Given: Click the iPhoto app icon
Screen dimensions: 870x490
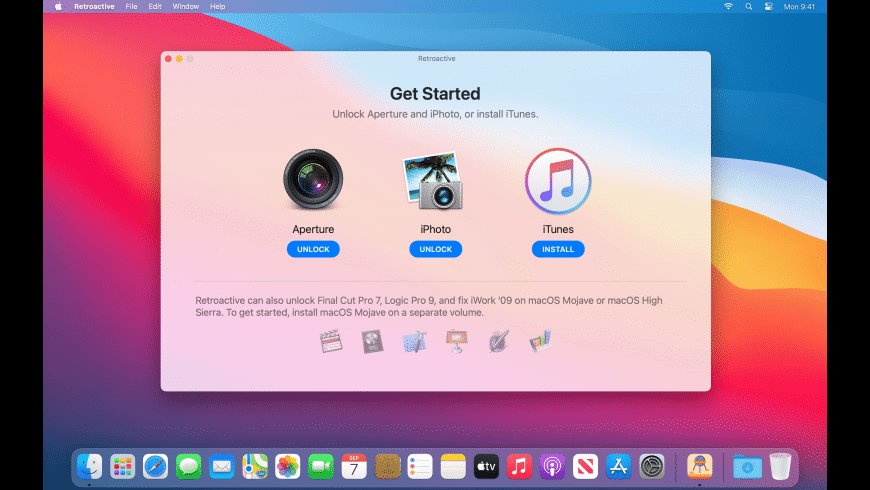Looking at the screenshot, I should 433,181.
